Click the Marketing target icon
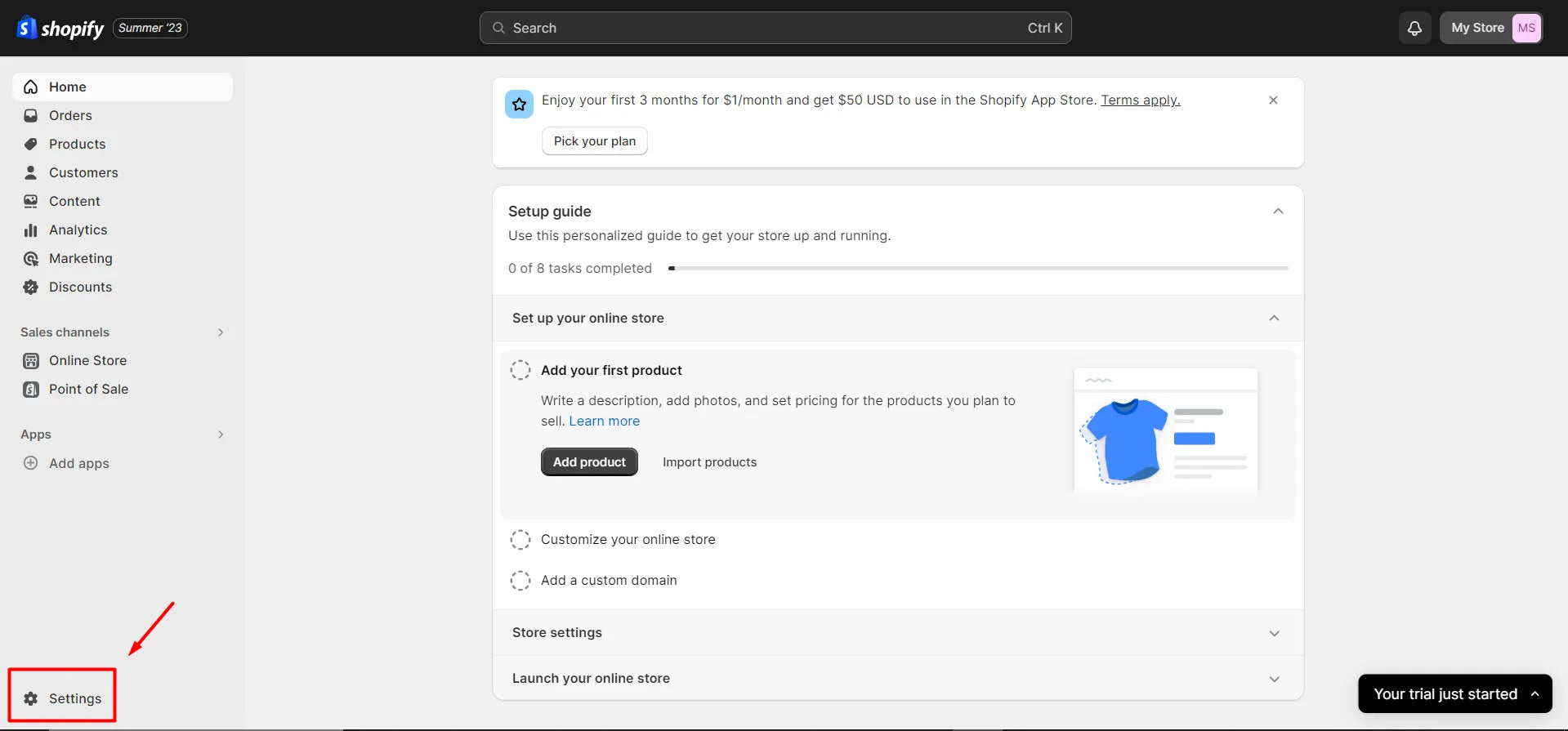This screenshot has height=731, width=1568. [x=31, y=258]
